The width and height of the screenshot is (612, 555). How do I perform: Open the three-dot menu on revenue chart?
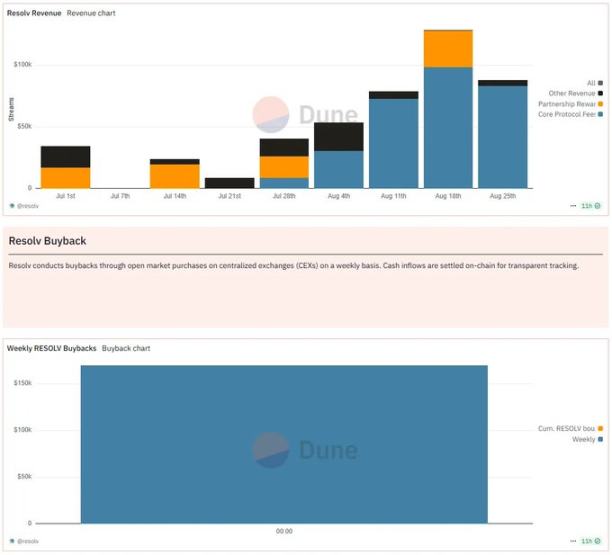click(x=573, y=205)
